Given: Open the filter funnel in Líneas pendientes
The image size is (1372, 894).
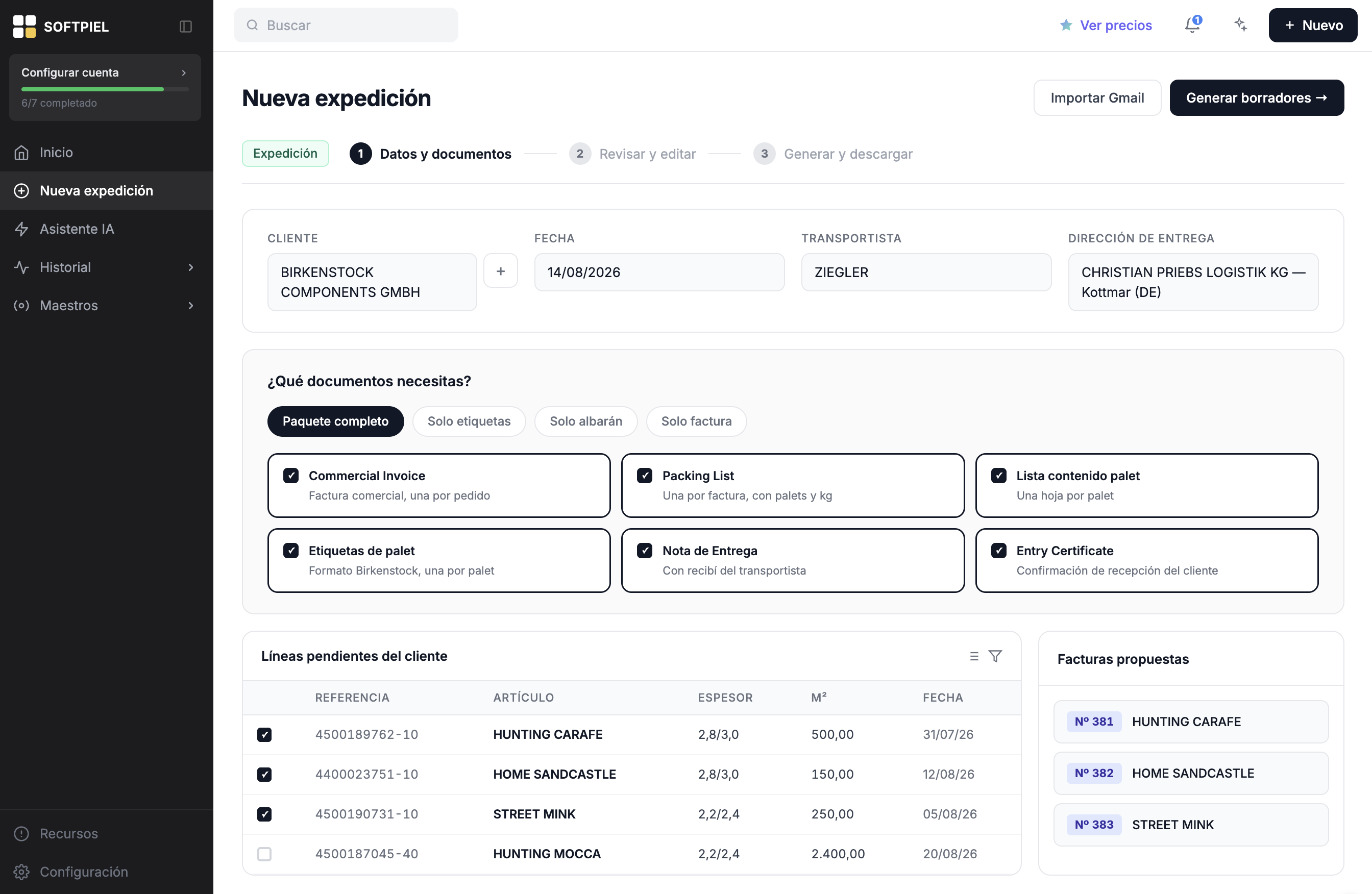Looking at the screenshot, I should (995, 656).
